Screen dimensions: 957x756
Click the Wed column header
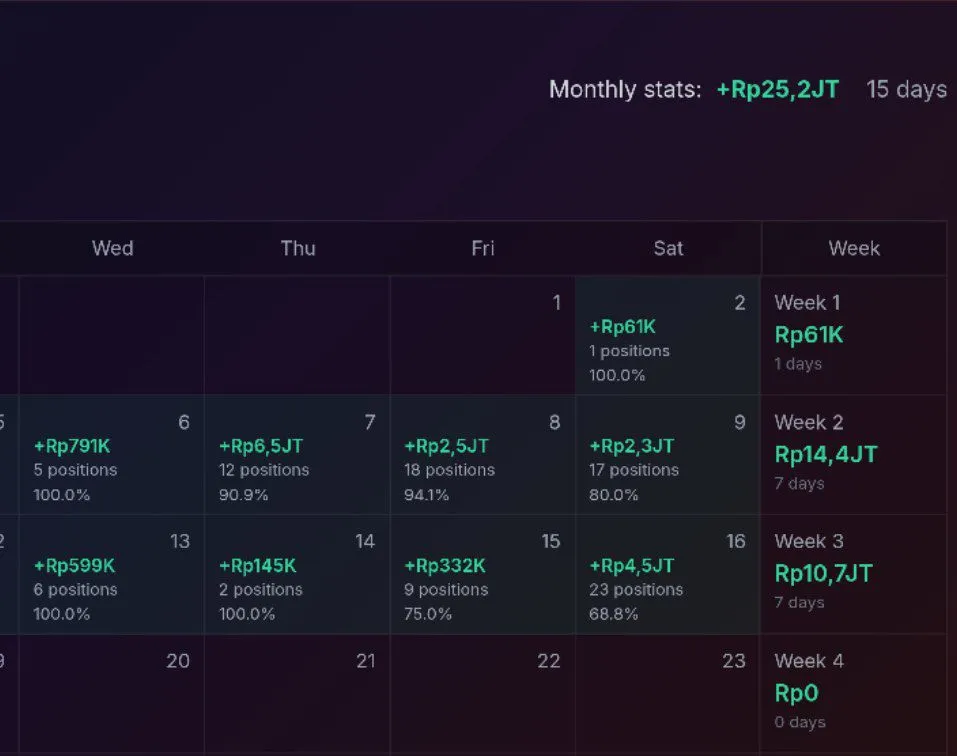coord(112,248)
